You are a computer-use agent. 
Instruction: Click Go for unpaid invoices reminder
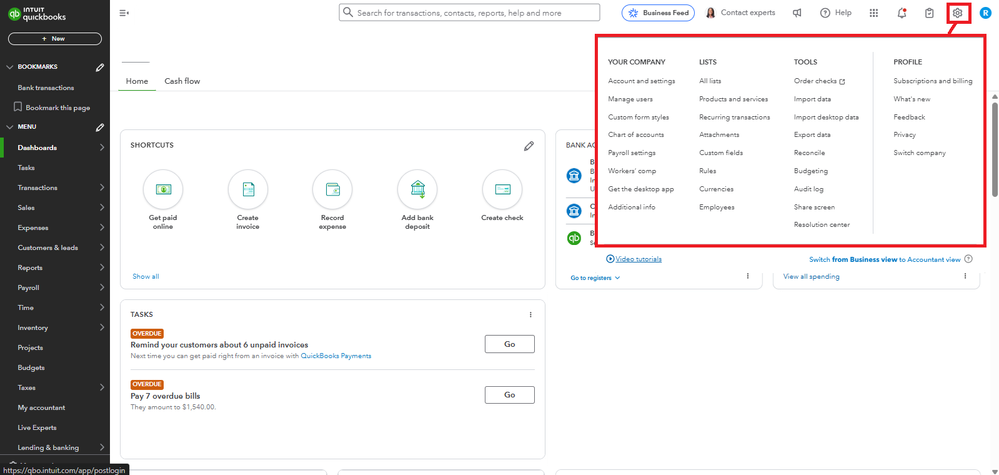[x=510, y=344]
